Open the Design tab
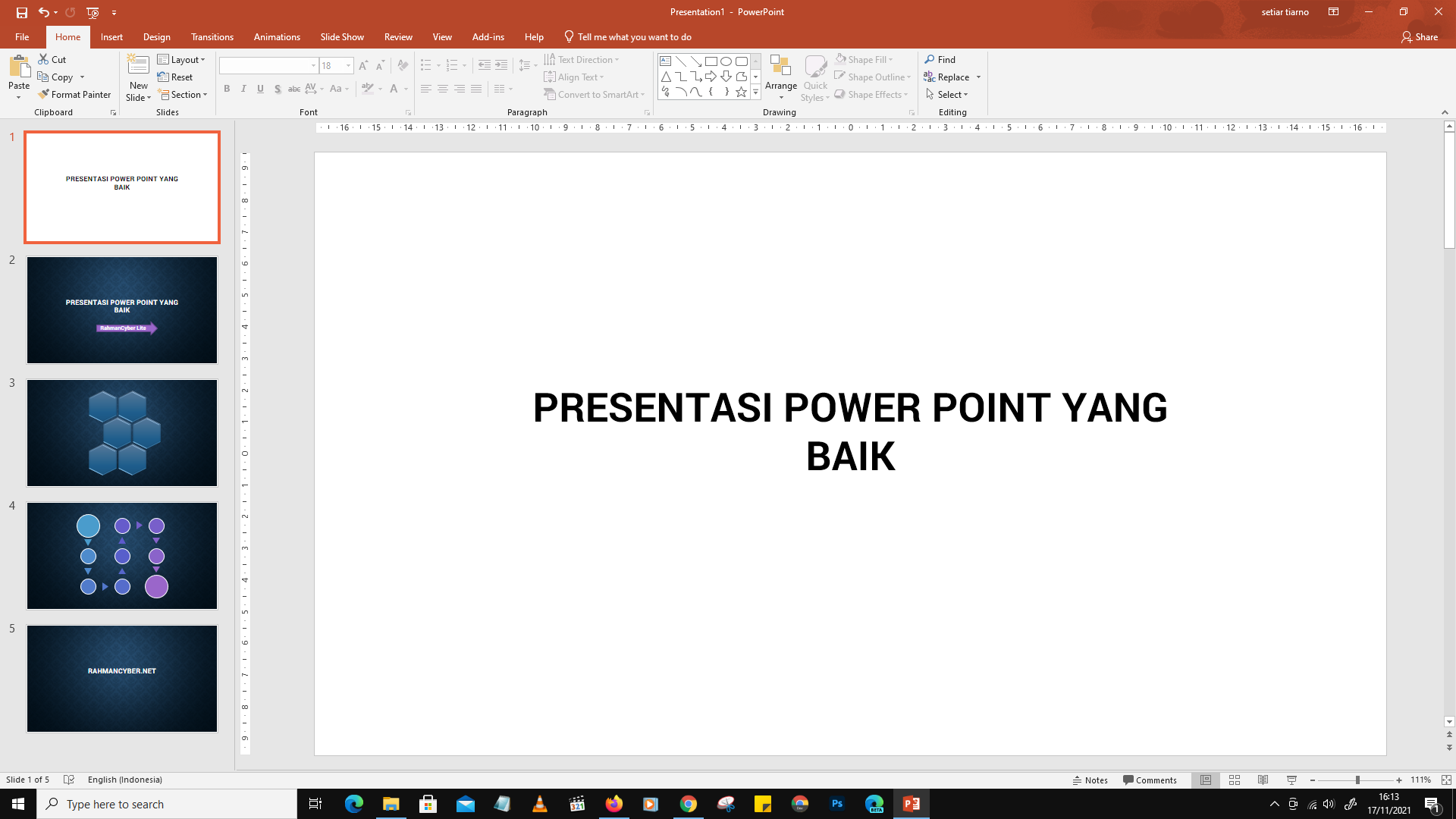Image resolution: width=1456 pixels, height=819 pixels. pos(156,37)
